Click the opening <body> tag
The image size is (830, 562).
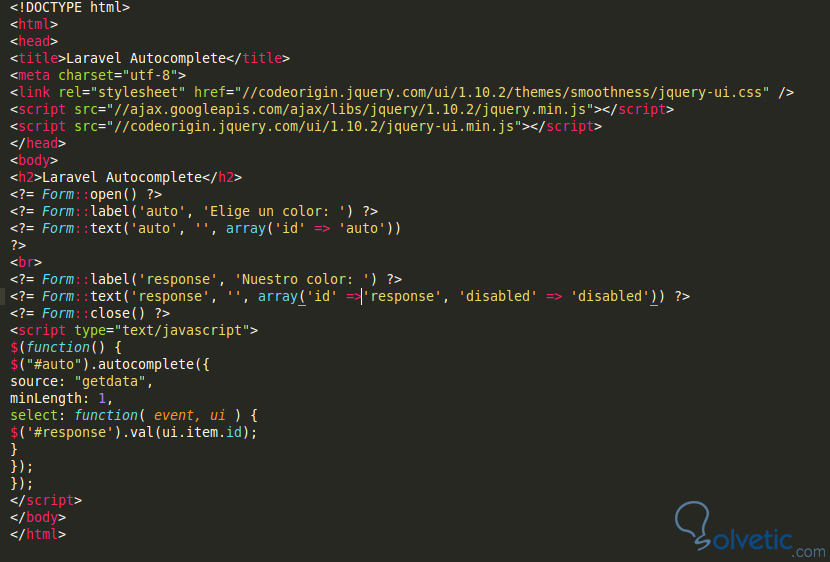34,160
